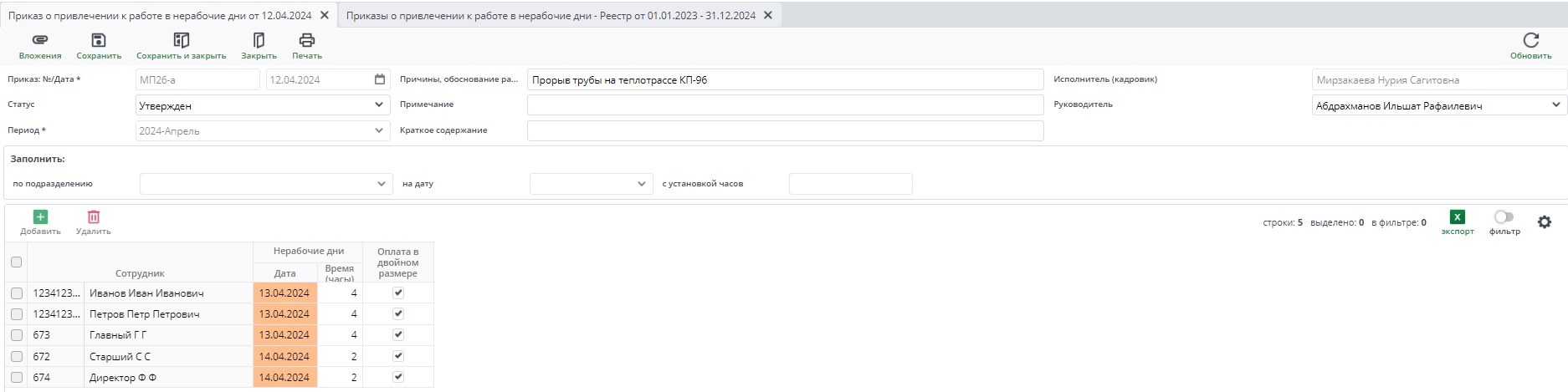
Task: Click employee name Петров Петр Петрович
Action: click(144, 314)
